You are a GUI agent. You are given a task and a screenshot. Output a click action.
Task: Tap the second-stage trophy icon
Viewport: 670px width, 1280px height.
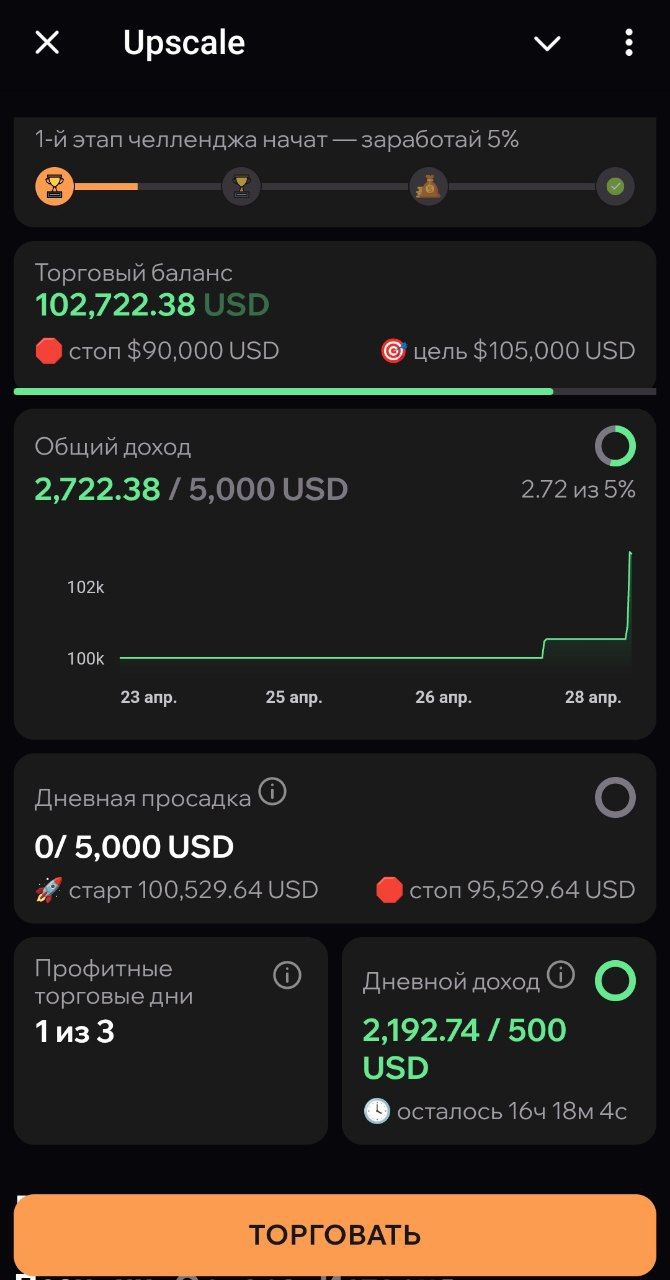click(241, 186)
